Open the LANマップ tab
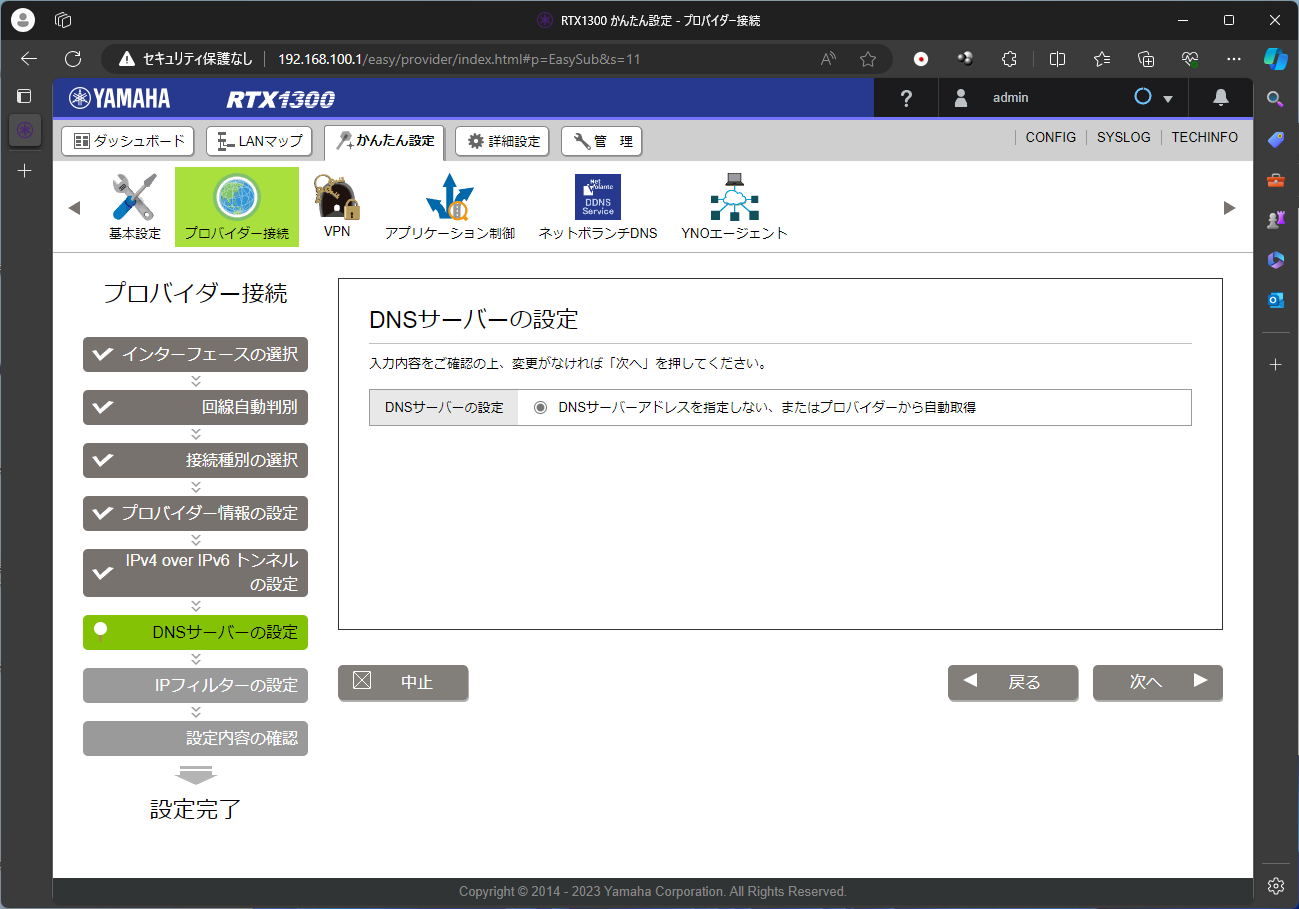 [259, 141]
